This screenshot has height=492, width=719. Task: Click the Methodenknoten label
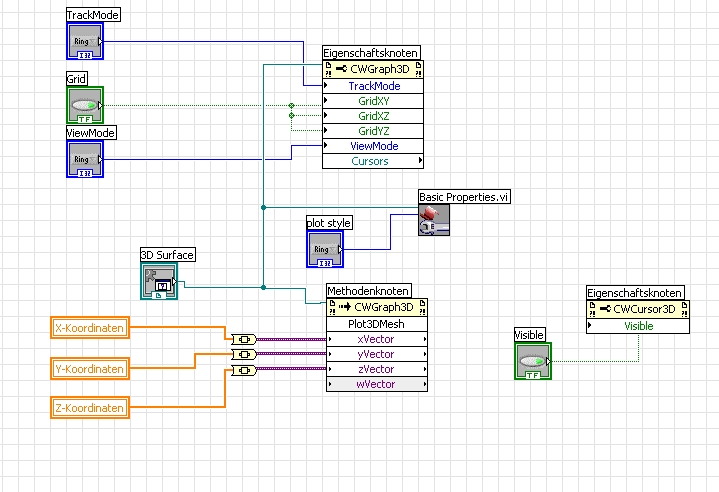coord(369,291)
